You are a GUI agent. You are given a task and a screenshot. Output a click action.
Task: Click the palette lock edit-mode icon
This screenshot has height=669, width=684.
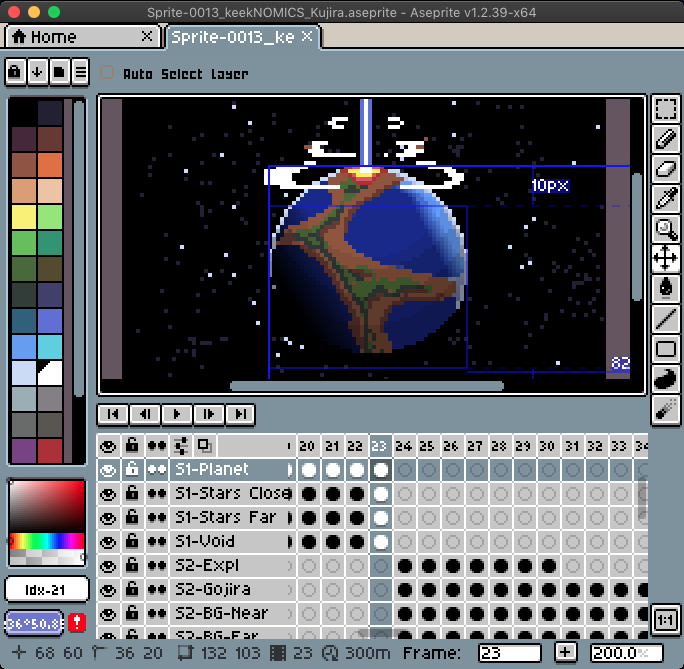(15, 72)
